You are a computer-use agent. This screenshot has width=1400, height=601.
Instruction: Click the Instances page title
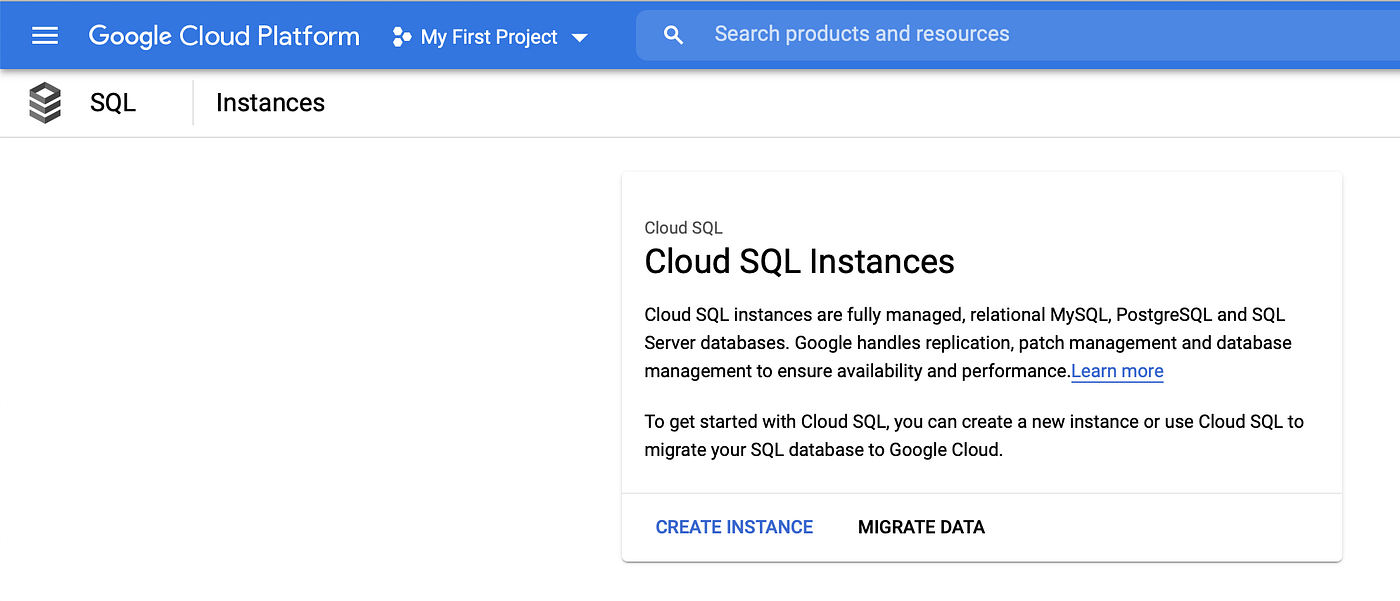[x=270, y=103]
